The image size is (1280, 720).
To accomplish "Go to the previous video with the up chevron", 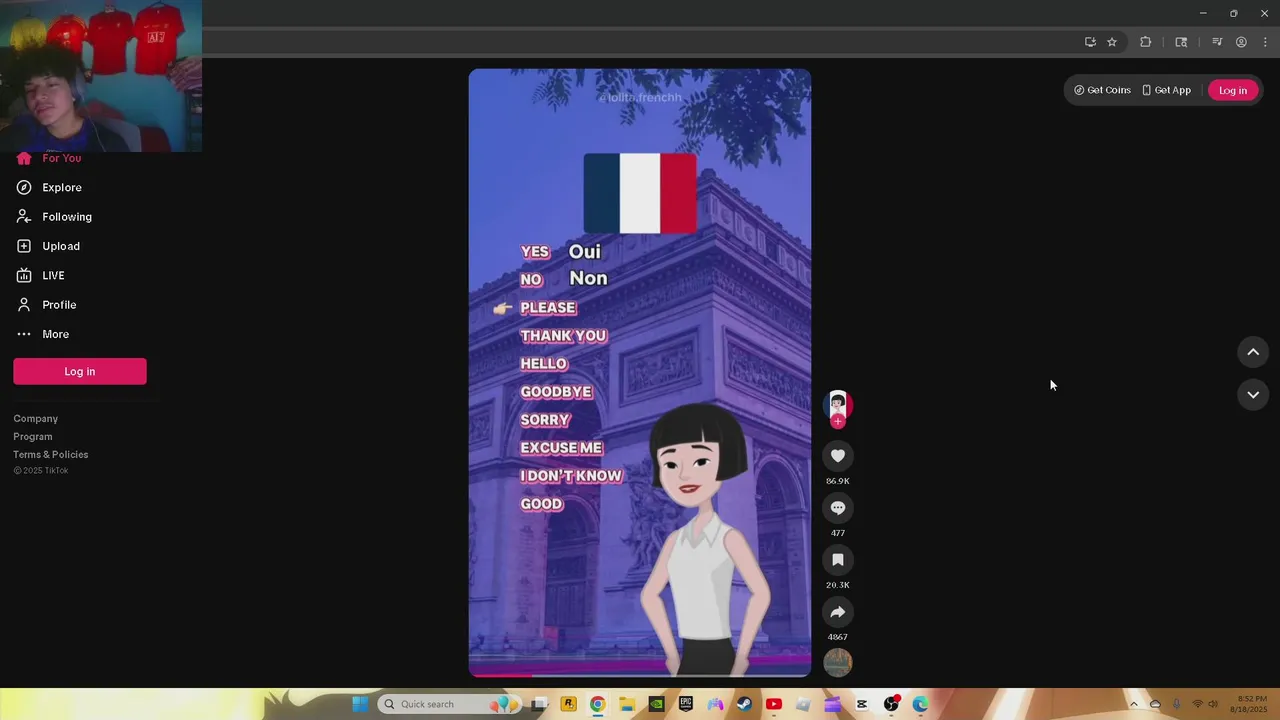I will click(x=1253, y=352).
